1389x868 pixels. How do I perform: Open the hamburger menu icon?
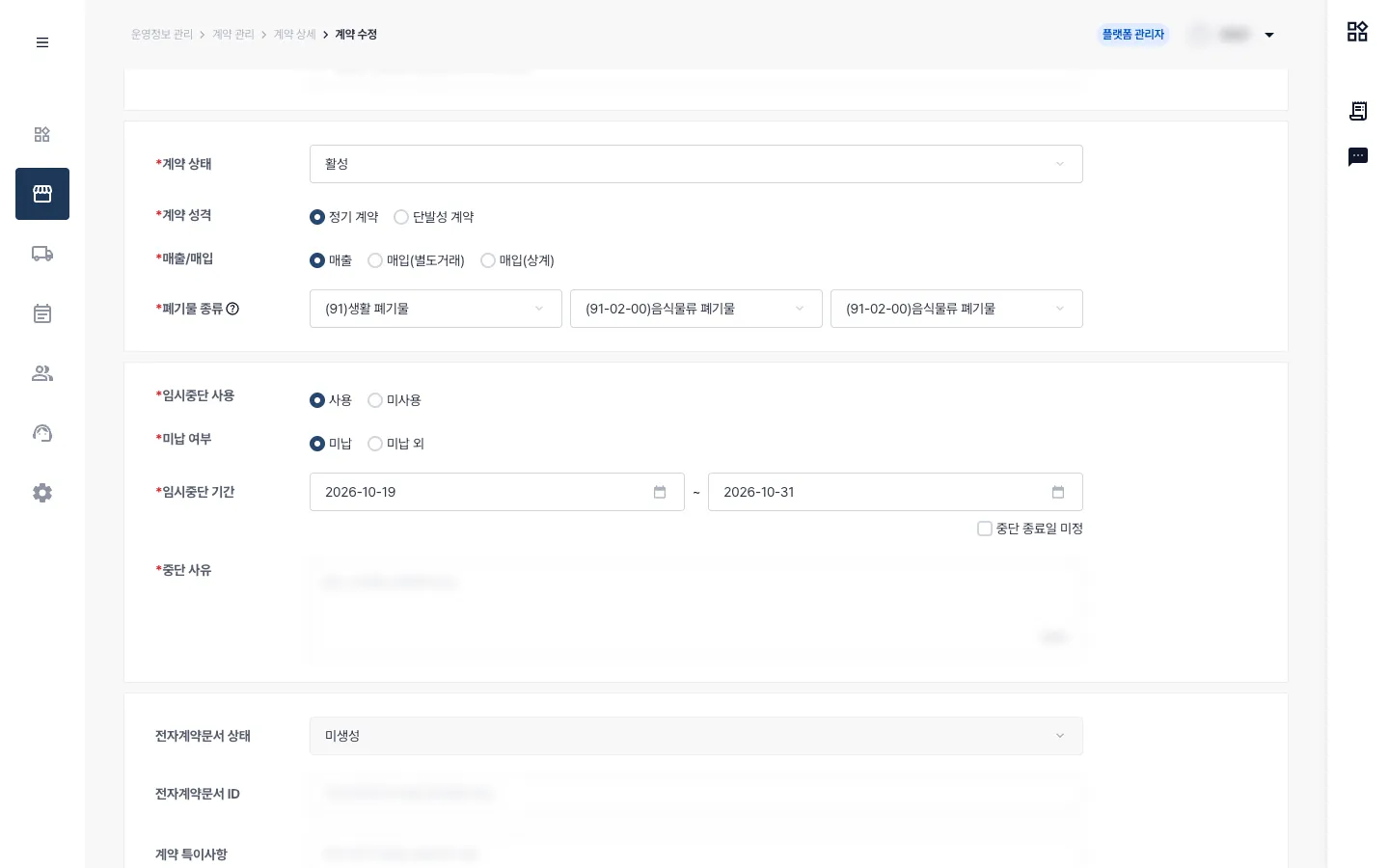[x=42, y=42]
